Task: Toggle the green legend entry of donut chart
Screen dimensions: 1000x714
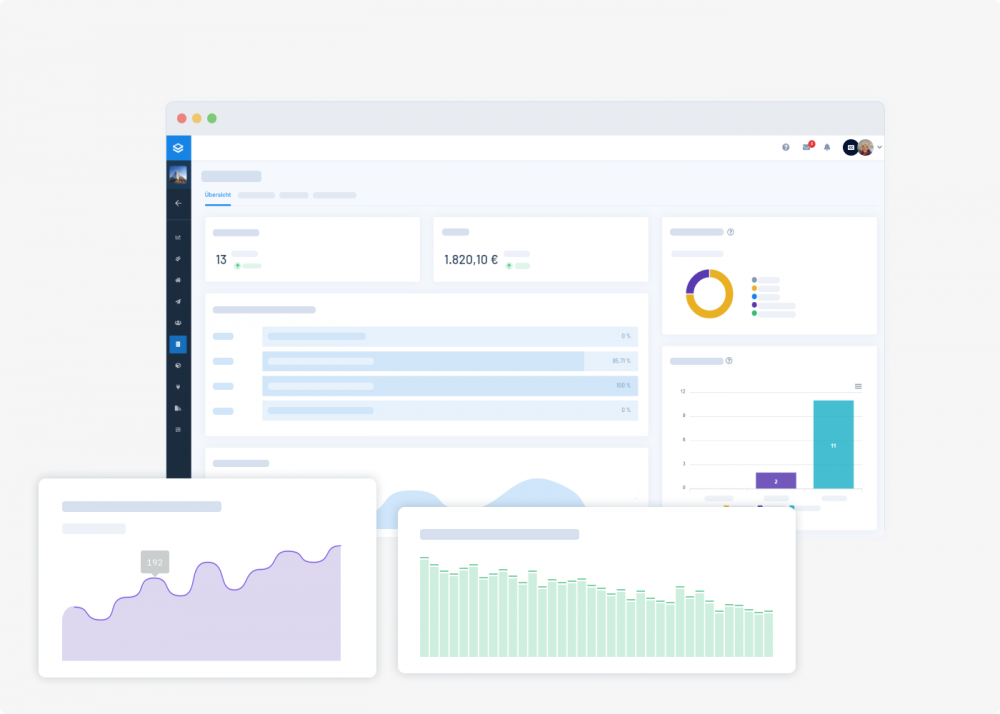Action: tap(754, 313)
